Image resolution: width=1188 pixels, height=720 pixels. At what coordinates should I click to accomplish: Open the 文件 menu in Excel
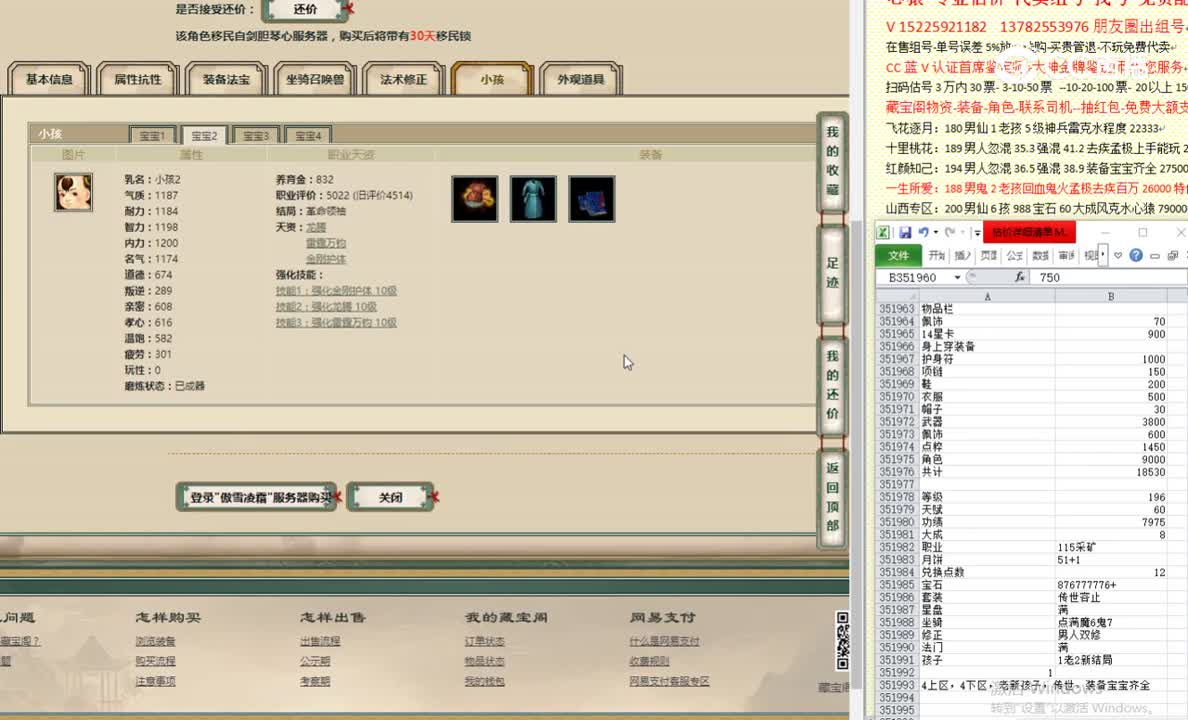pyautogui.click(x=899, y=255)
